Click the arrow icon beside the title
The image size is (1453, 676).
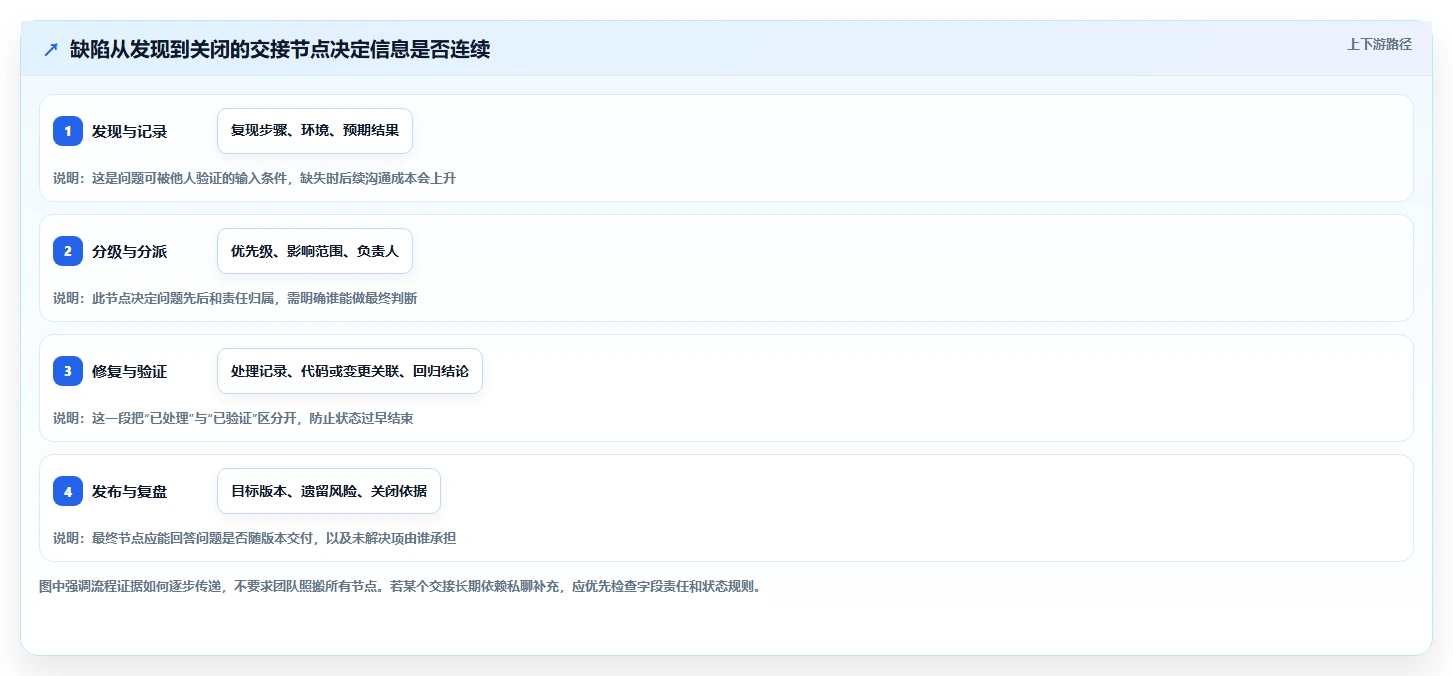[x=51, y=49]
